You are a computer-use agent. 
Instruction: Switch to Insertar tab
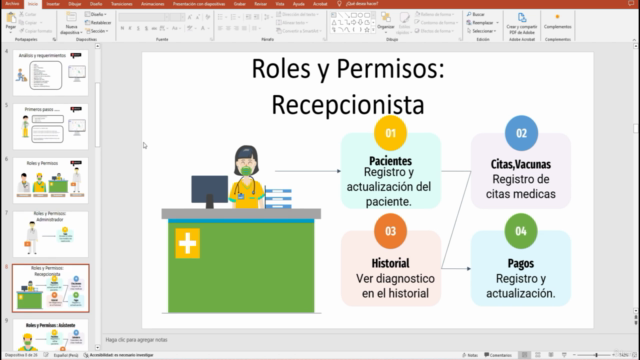pos(53,4)
